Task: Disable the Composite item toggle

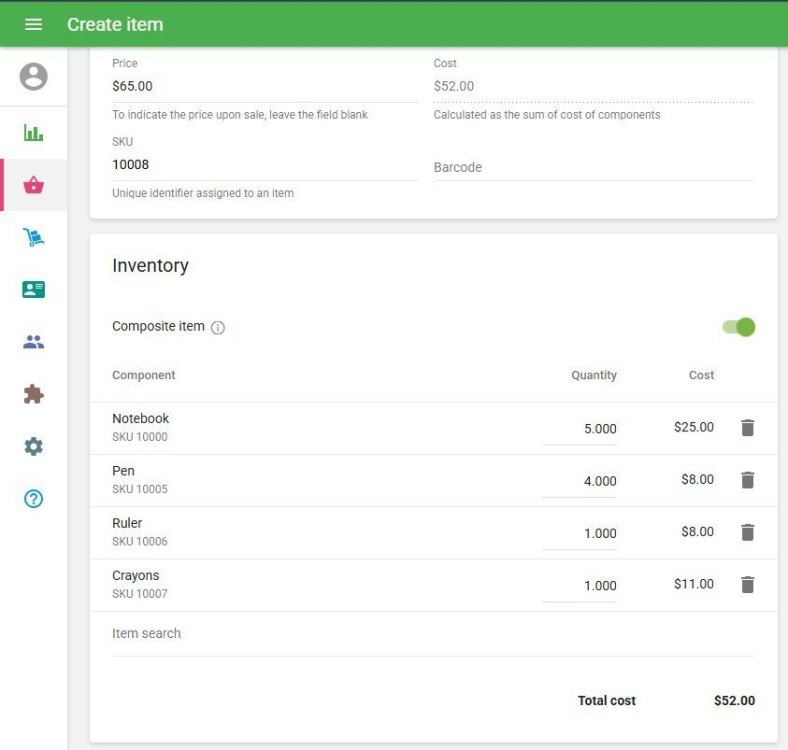Action: (739, 327)
